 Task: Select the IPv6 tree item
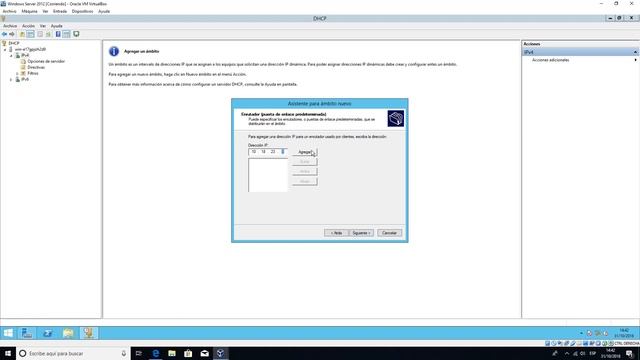tap(25, 80)
